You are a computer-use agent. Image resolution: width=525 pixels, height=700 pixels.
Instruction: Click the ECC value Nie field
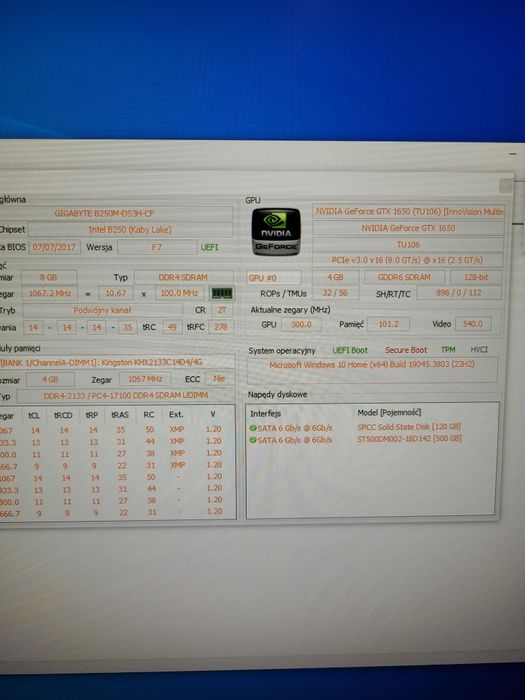[219, 379]
